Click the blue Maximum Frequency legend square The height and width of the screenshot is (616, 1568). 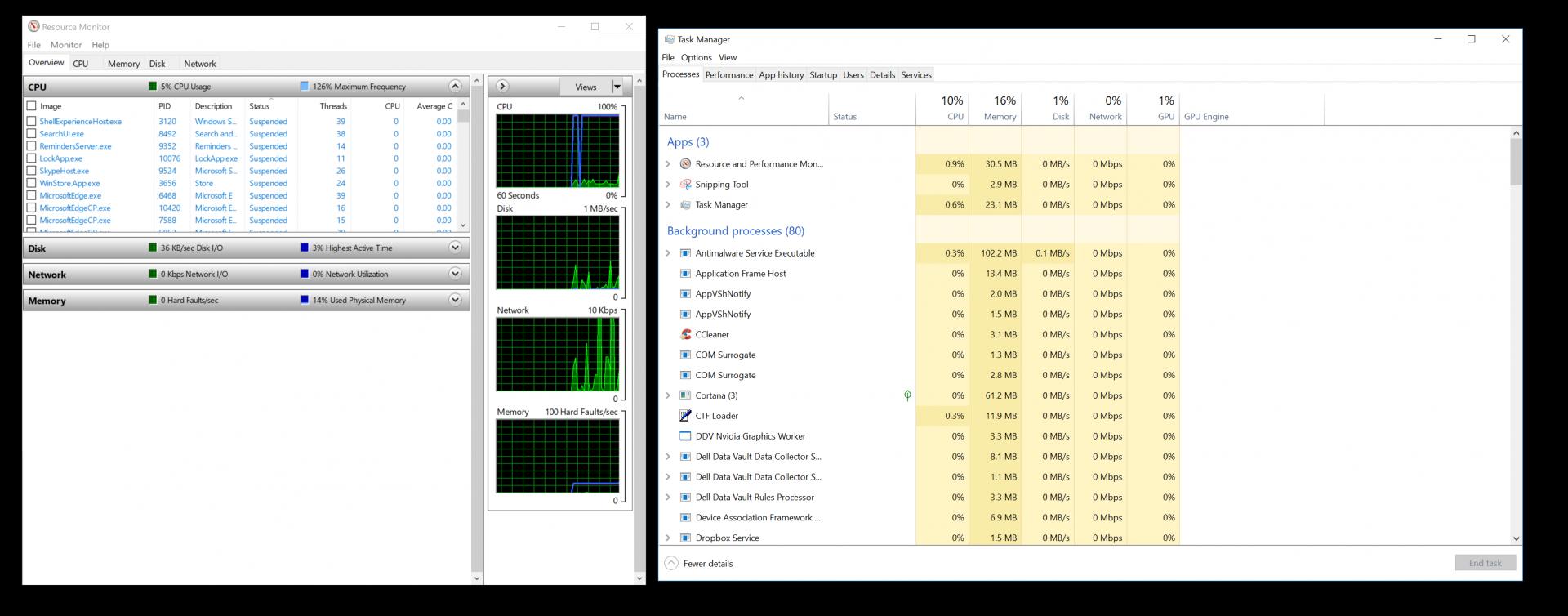(305, 86)
